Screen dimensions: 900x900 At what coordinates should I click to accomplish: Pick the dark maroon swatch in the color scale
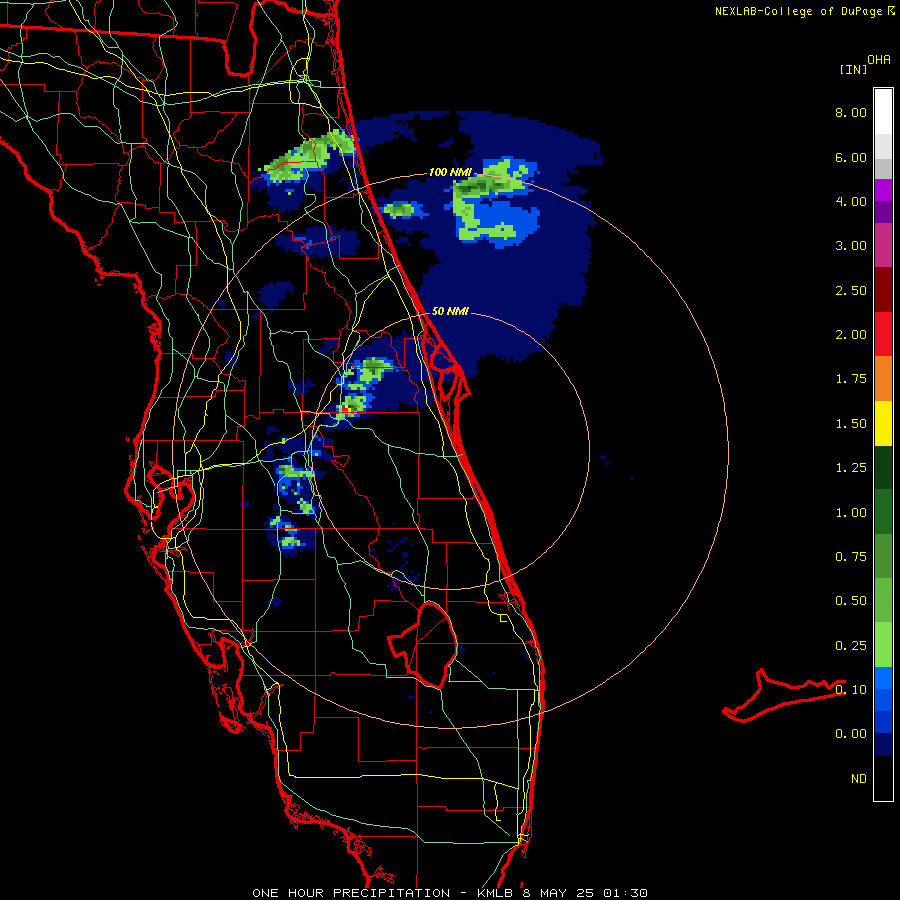point(883,290)
